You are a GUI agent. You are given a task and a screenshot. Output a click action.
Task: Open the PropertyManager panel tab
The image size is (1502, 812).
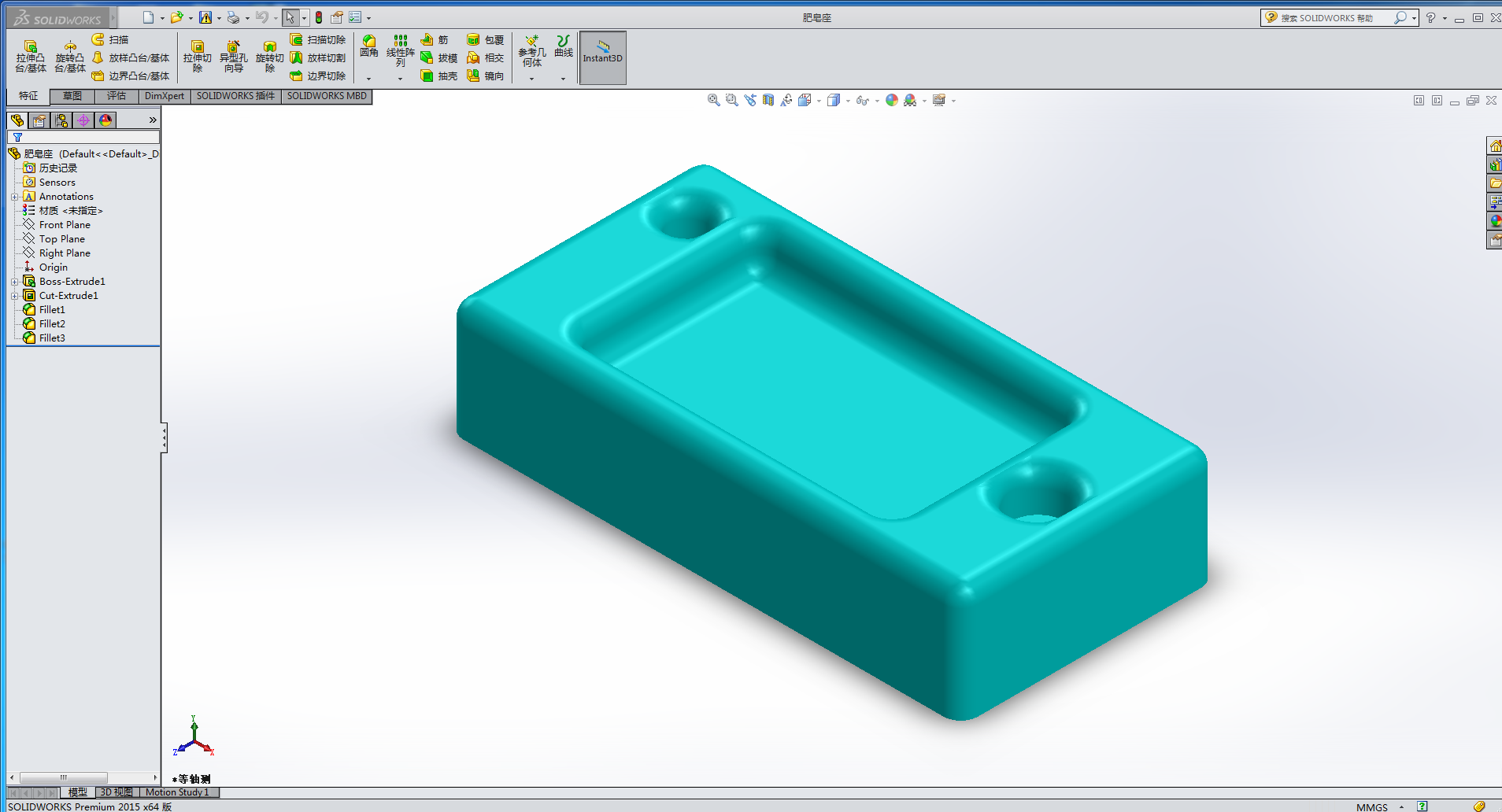click(39, 120)
